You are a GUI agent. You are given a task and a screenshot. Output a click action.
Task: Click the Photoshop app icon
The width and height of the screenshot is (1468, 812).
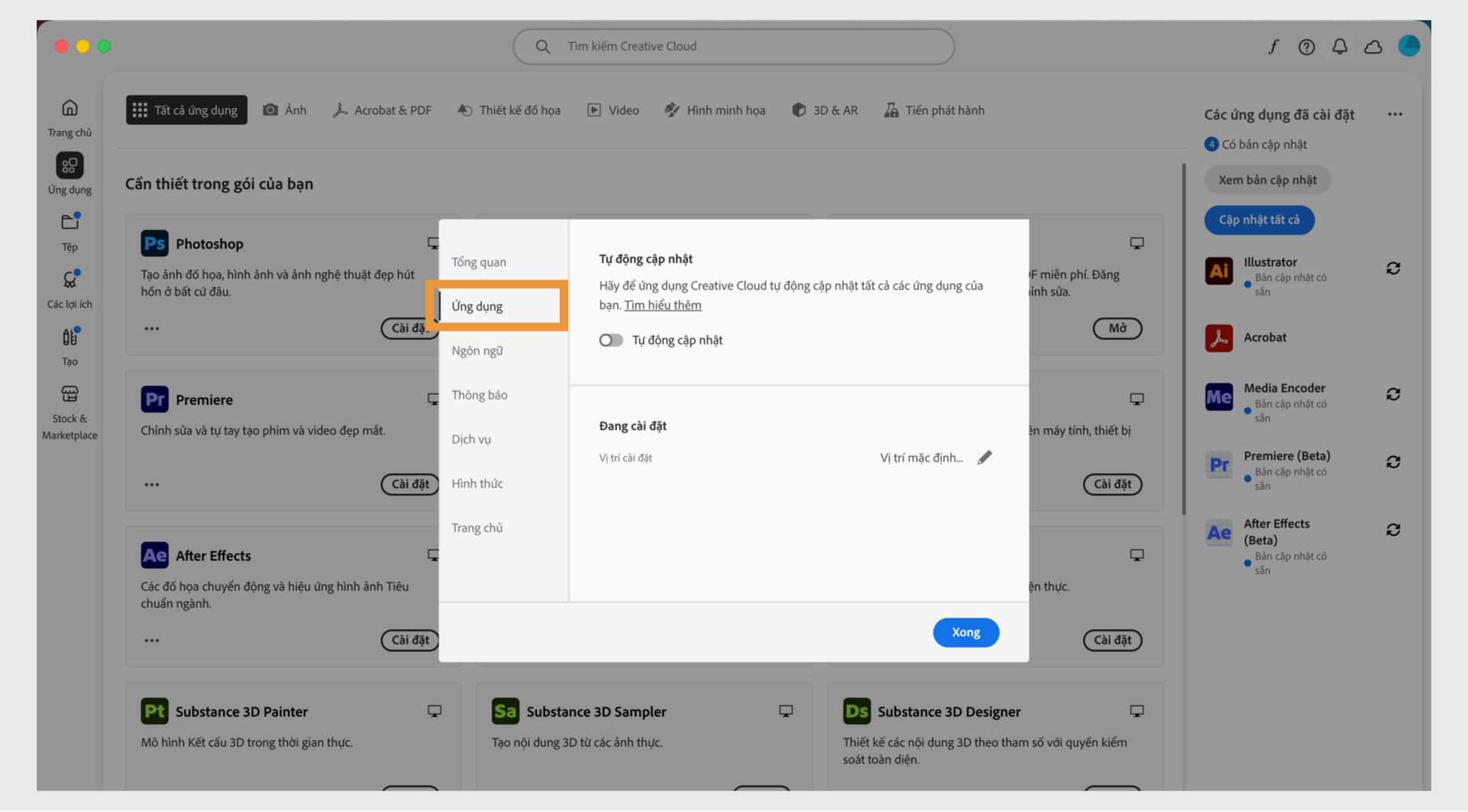pos(154,243)
